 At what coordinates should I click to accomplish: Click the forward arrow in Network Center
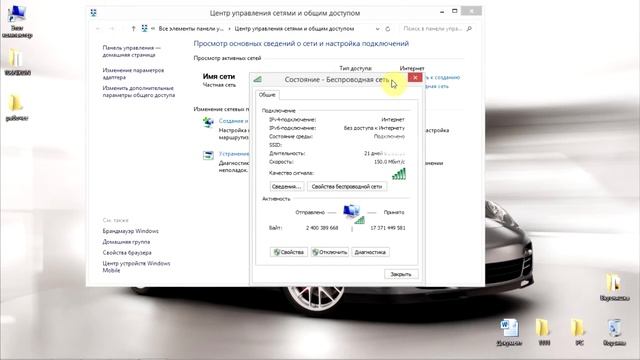(x=111, y=29)
